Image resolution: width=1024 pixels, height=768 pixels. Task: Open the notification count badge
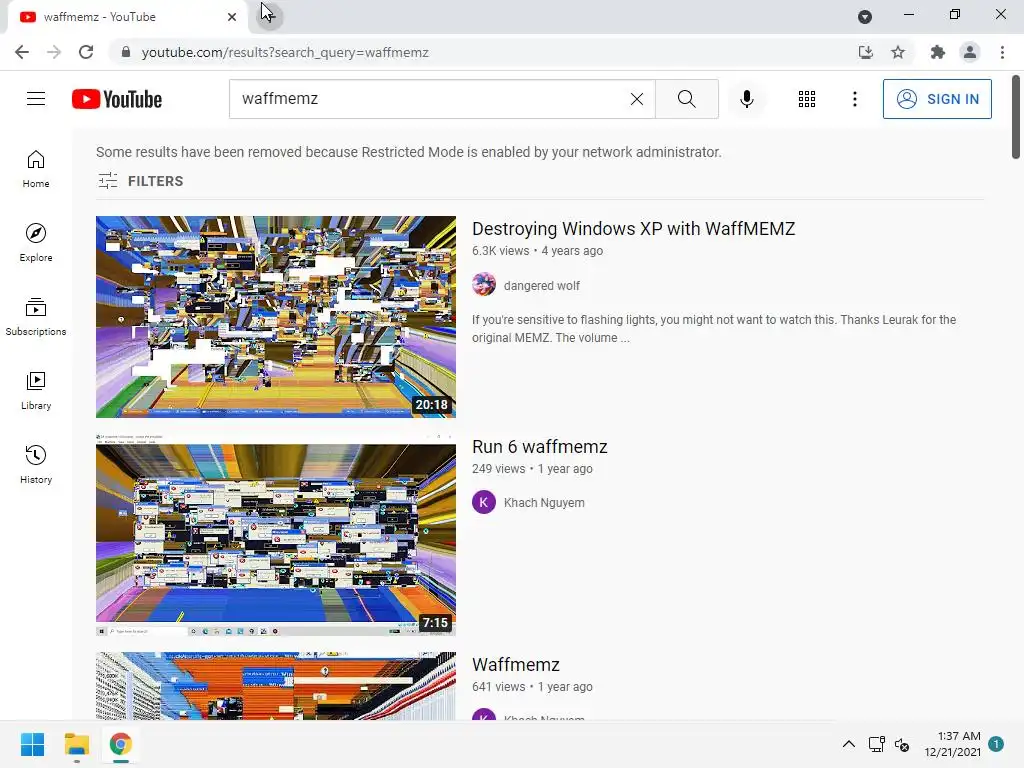997,744
